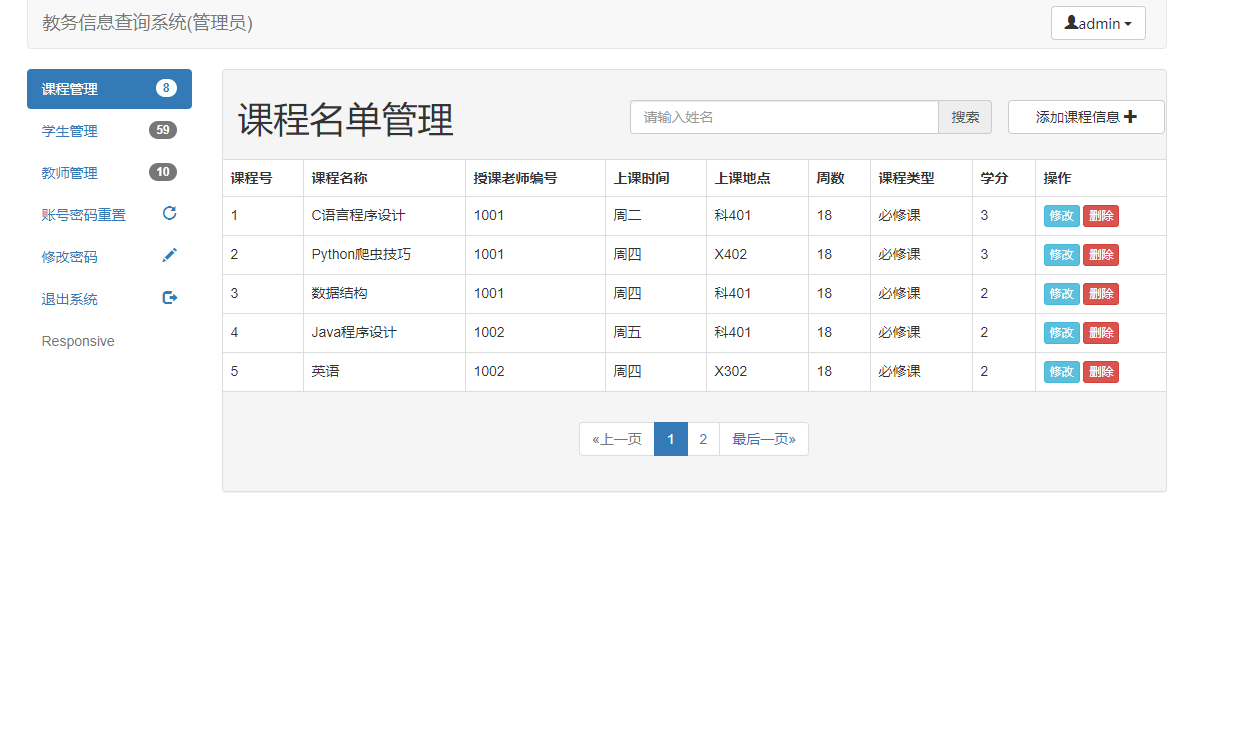The image size is (1257, 743).
Task: Select 退出系统 to log out
Action: 70,298
